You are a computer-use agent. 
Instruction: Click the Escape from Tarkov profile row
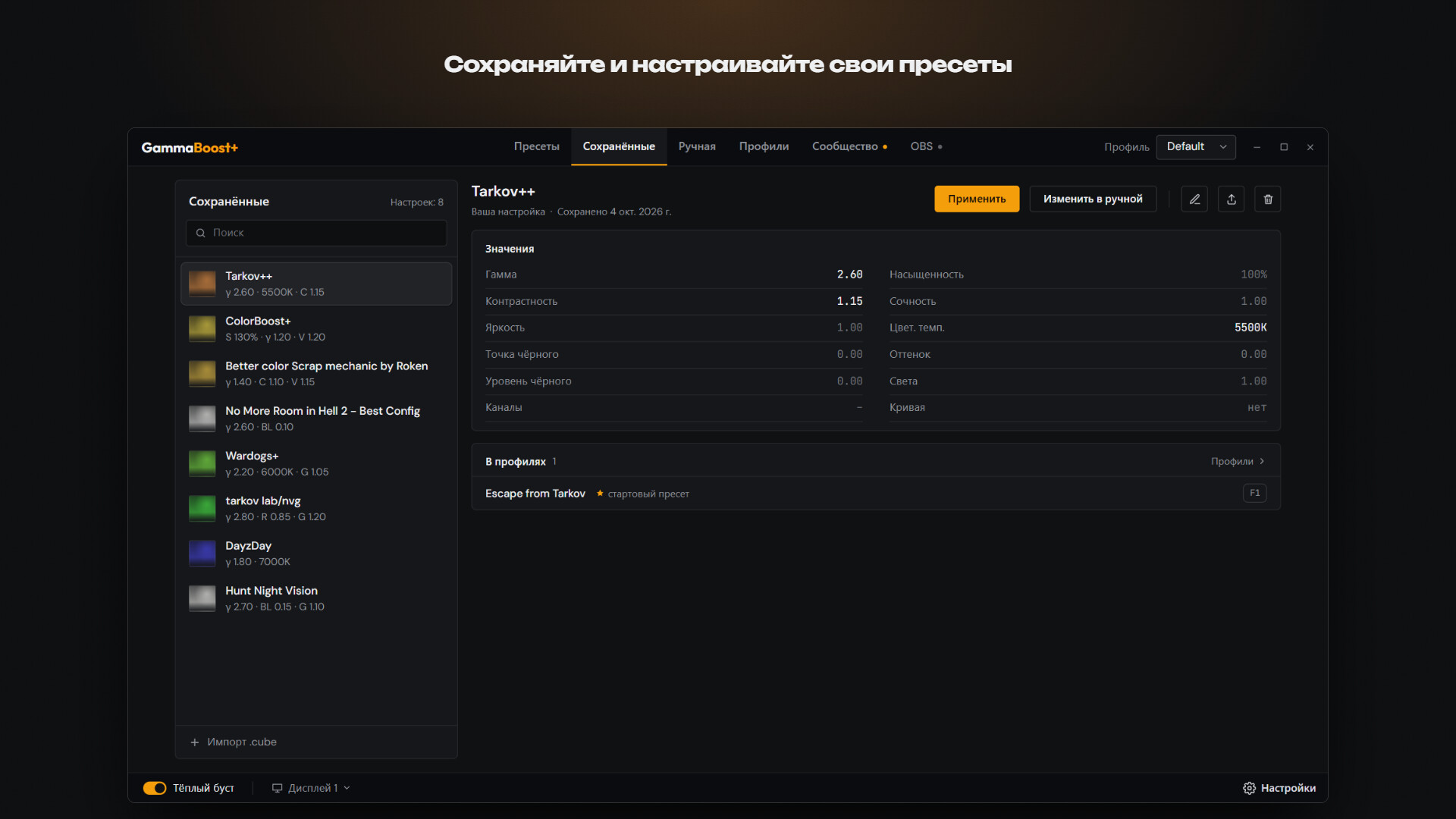click(876, 494)
